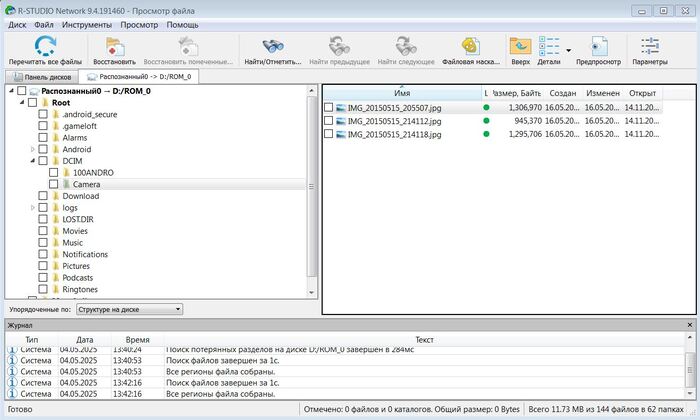The width and height of the screenshot is (700, 420).
Task: Click the folder tree scrollbar down arrow
Action: pyautogui.click(x=312, y=293)
